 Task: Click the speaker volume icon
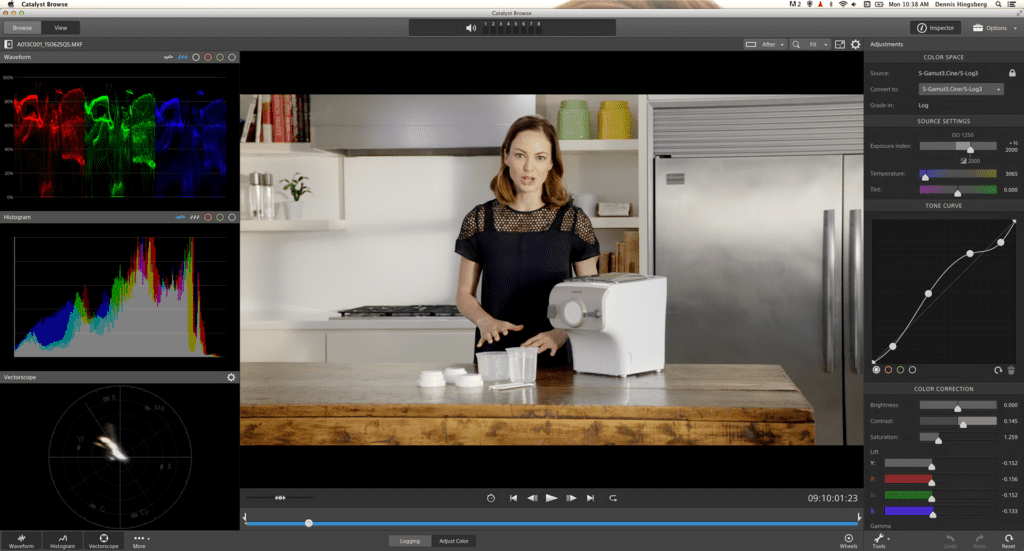tap(471, 27)
